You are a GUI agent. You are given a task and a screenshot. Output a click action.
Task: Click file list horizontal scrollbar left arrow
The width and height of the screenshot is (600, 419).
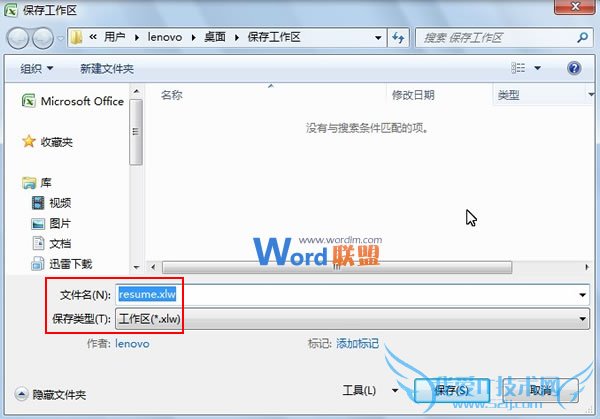(153, 267)
